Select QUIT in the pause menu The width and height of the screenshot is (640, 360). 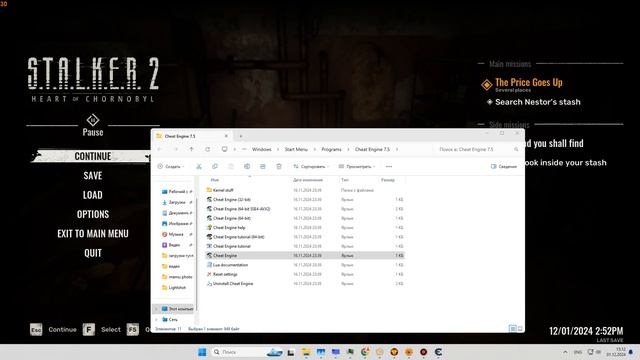point(93,253)
